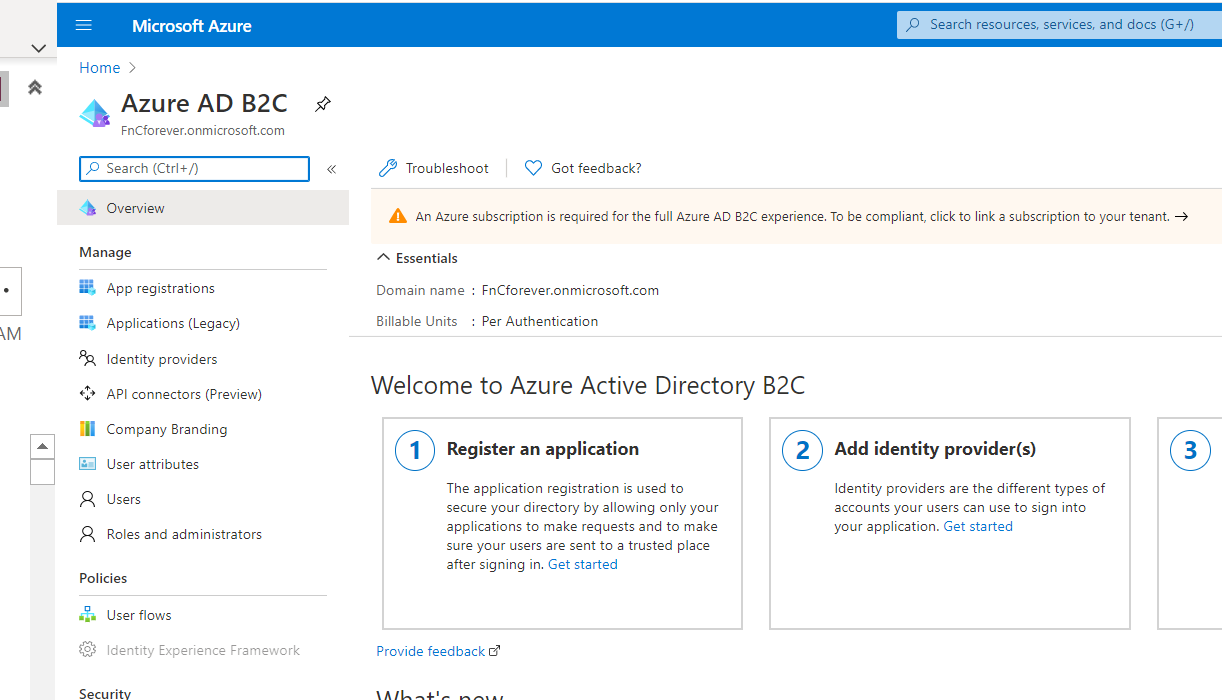This screenshot has width=1222, height=700.
Task: Click App registrations grid icon
Action: (x=88, y=288)
